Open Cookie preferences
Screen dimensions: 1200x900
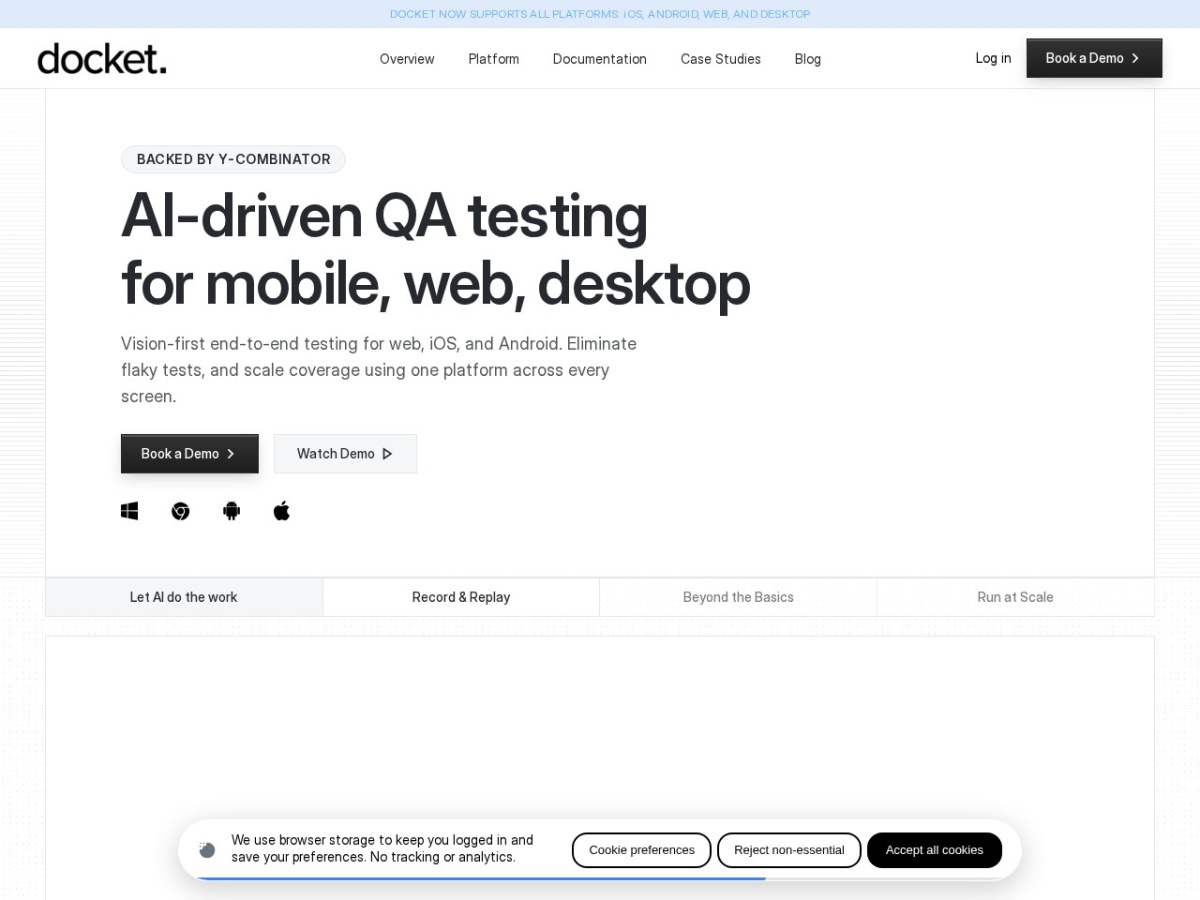[x=642, y=850]
